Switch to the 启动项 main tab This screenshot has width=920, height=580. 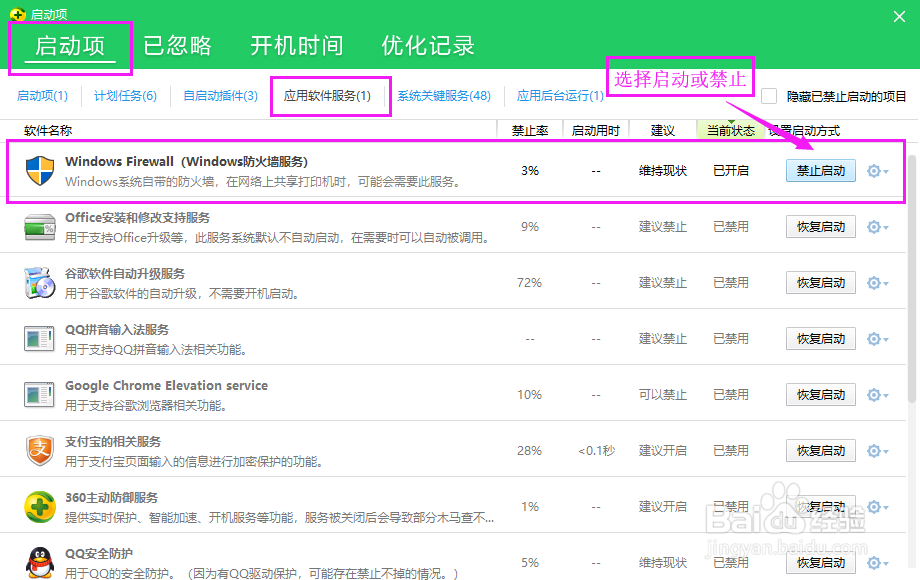(x=70, y=46)
